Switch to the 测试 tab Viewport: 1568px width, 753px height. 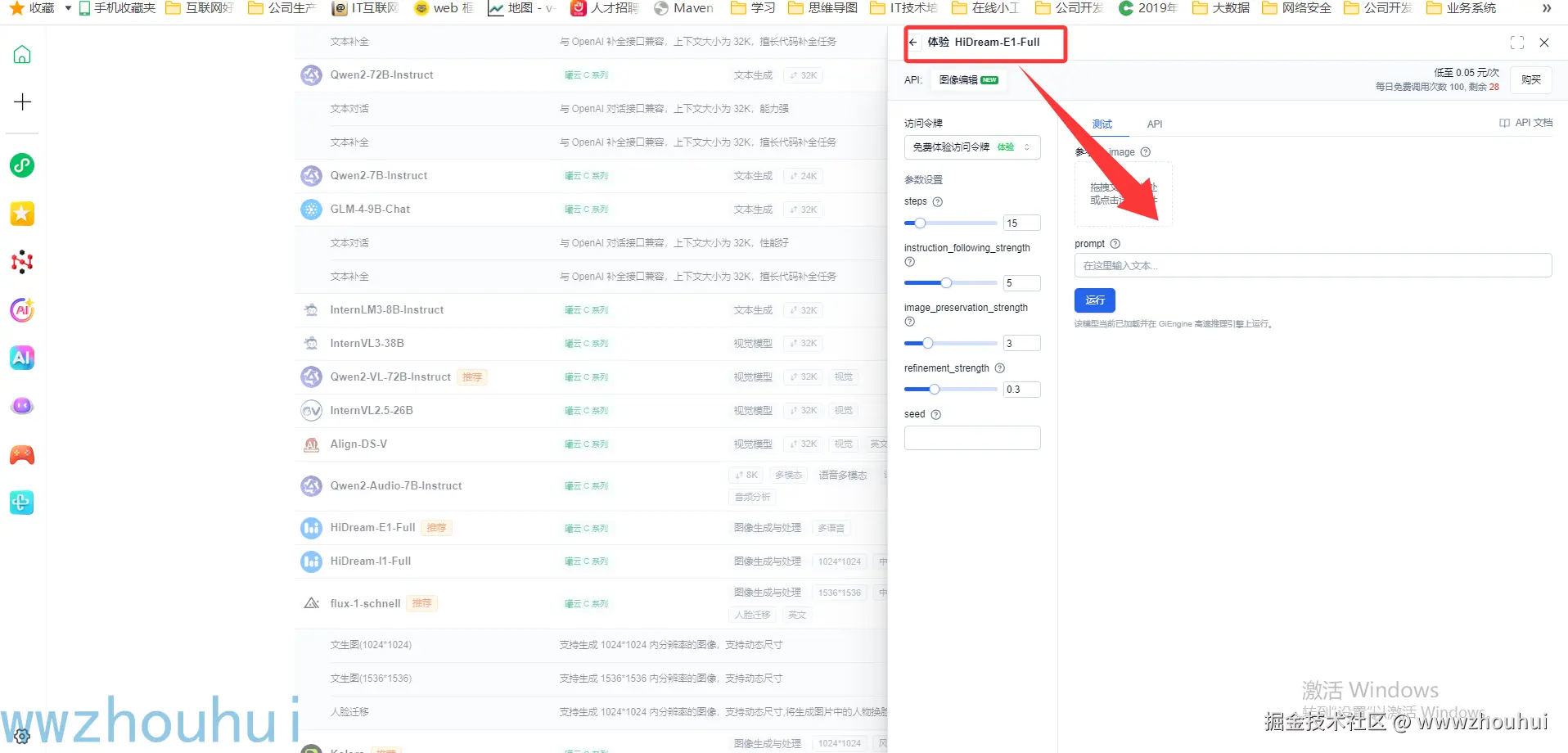1102,124
